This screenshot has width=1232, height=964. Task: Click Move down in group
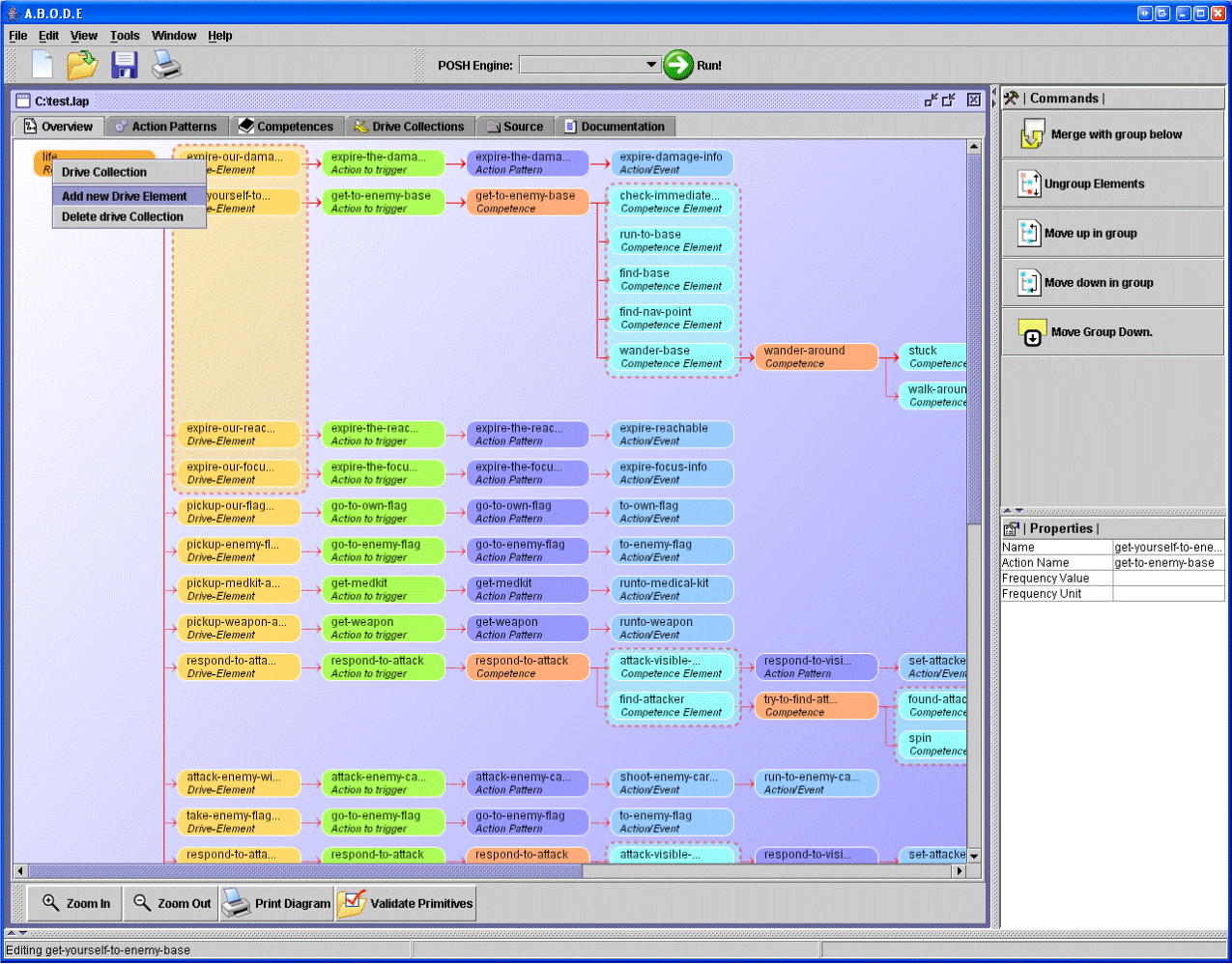pos(1112,283)
